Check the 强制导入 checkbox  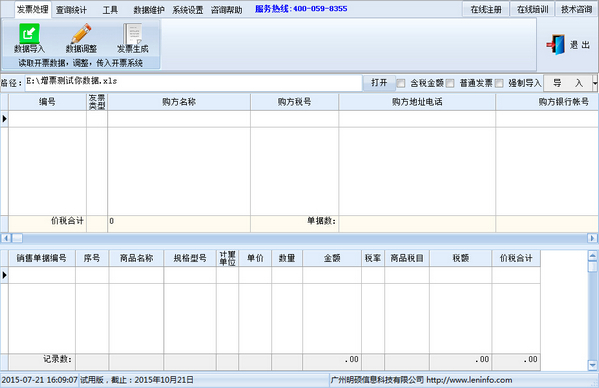(x=499, y=83)
